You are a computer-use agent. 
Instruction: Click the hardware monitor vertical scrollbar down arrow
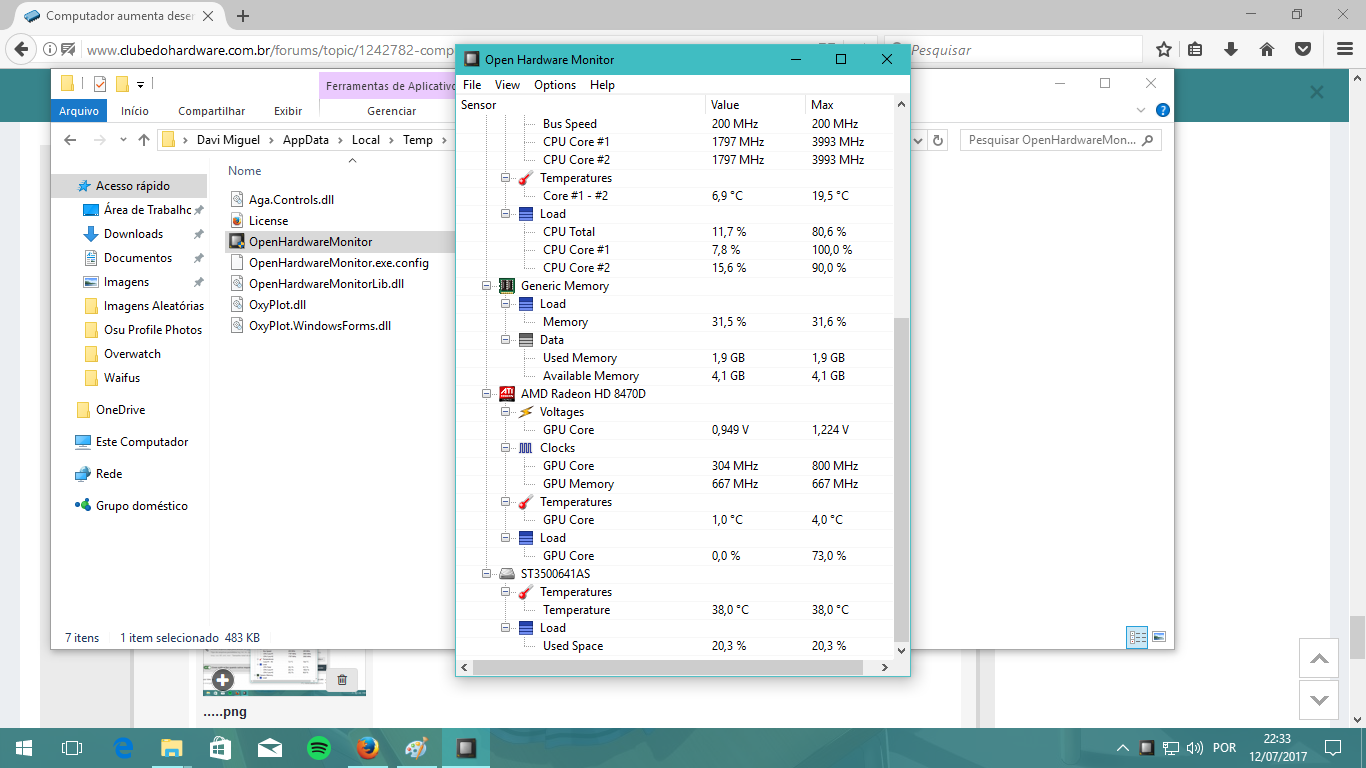pos(902,650)
